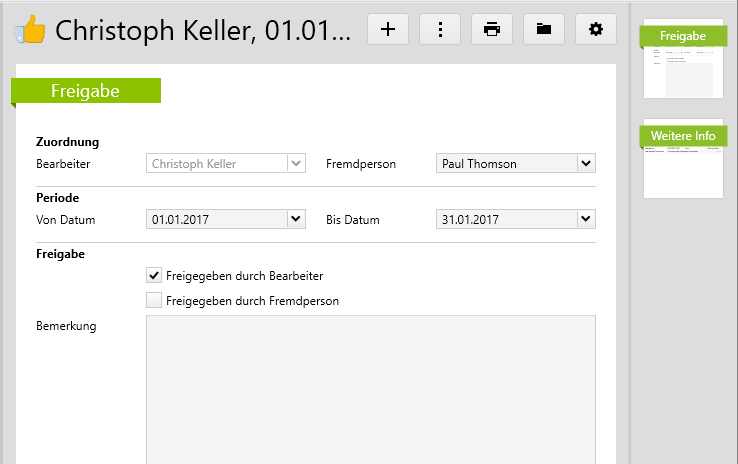Image resolution: width=738 pixels, height=464 pixels.
Task: Open the three-dot more options menu
Action: pyautogui.click(x=440, y=29)
